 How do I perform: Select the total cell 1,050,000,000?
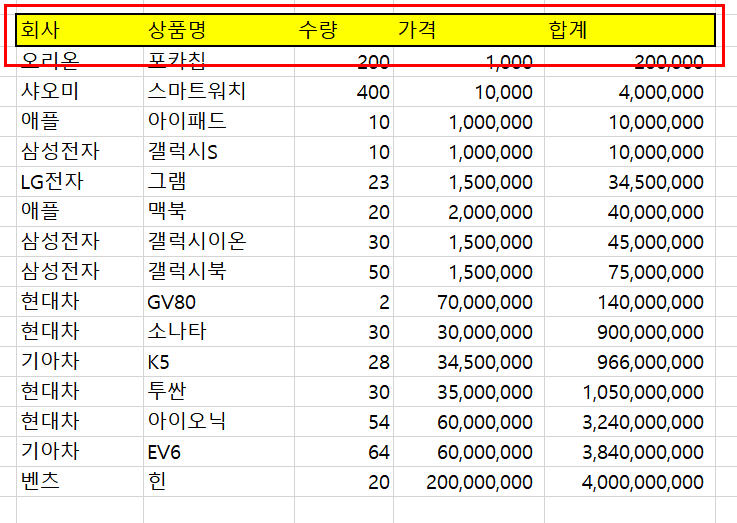629,392
